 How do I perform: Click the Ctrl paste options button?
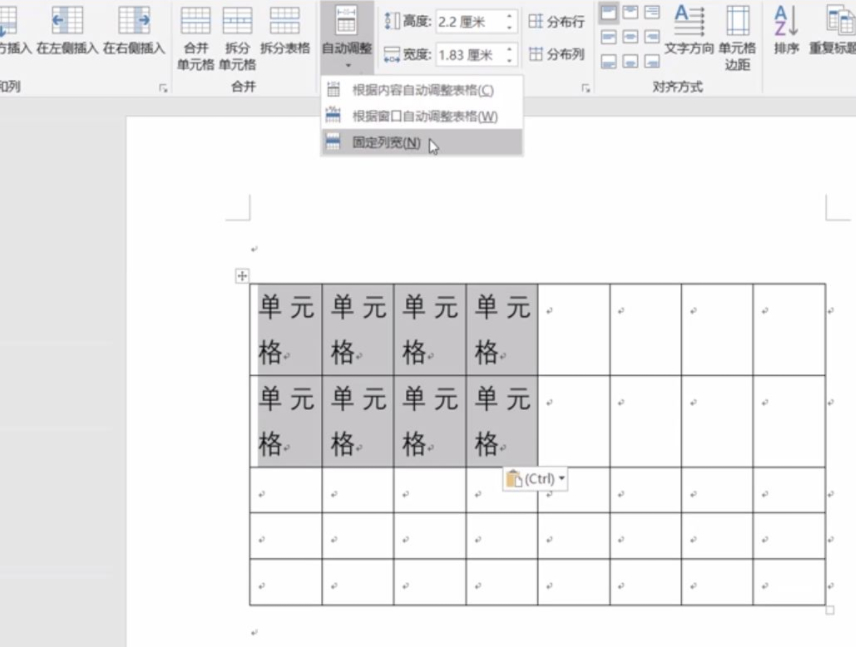pyautogui.click(x=535, y=479)
